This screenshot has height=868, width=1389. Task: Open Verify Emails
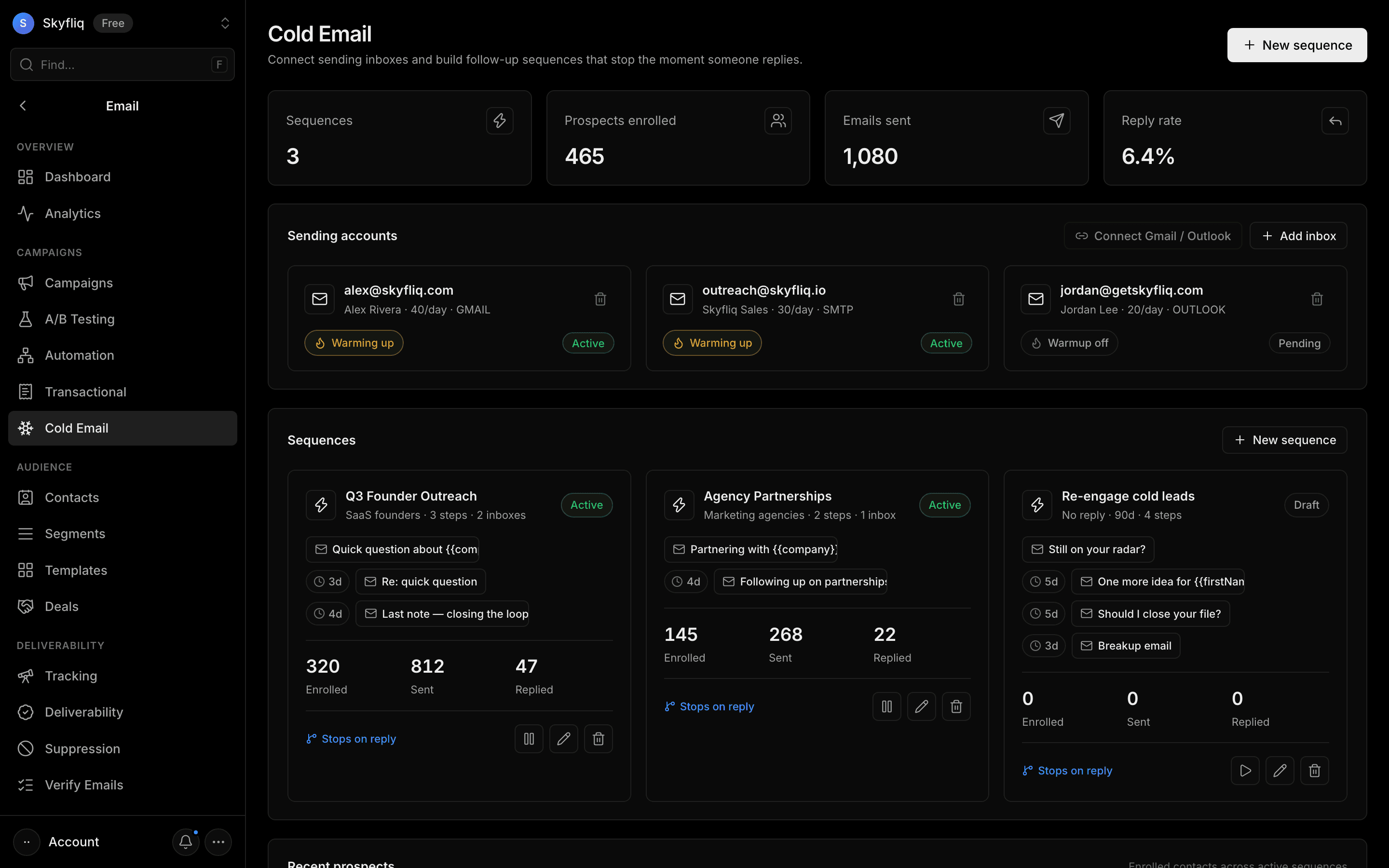[122, 785]
